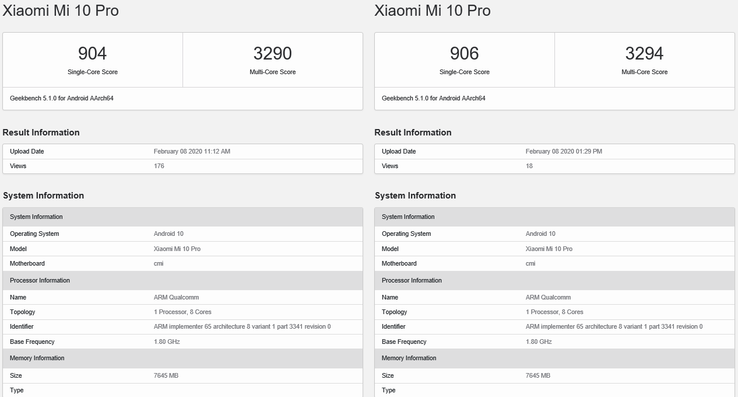The height and width of the screenshot is (397, 738).
Task: Click left Memory Information section header
Action: click(183, 358)
